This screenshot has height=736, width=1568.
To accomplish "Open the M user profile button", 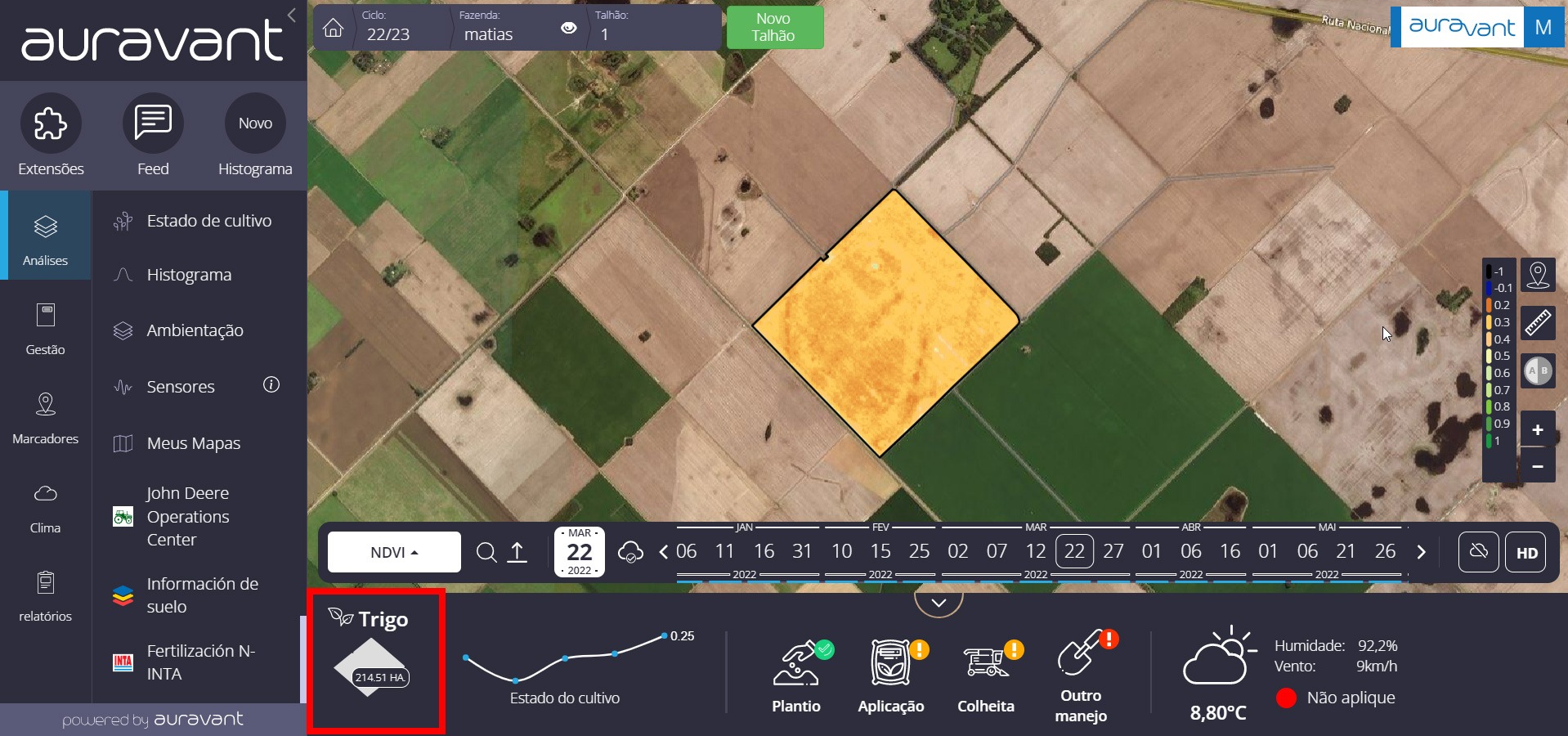I will (x=1543, y=27).
